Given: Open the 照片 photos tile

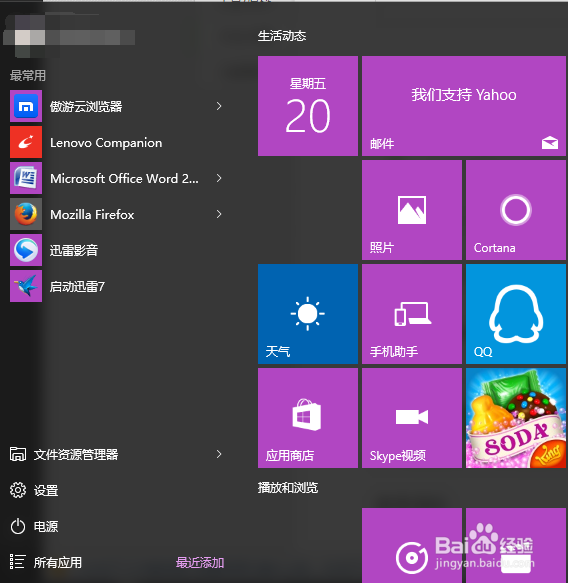Looking at the screenshot, I should pos(412,210).
